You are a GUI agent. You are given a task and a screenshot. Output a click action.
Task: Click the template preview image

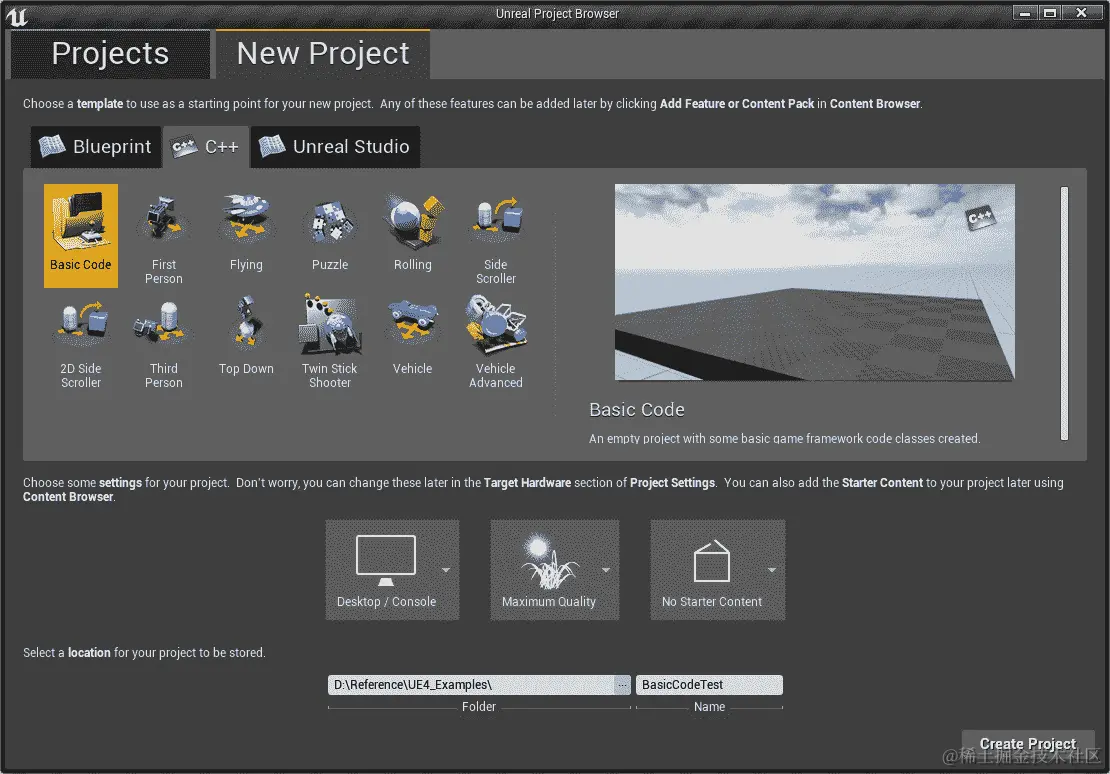[x=815, y=283]
